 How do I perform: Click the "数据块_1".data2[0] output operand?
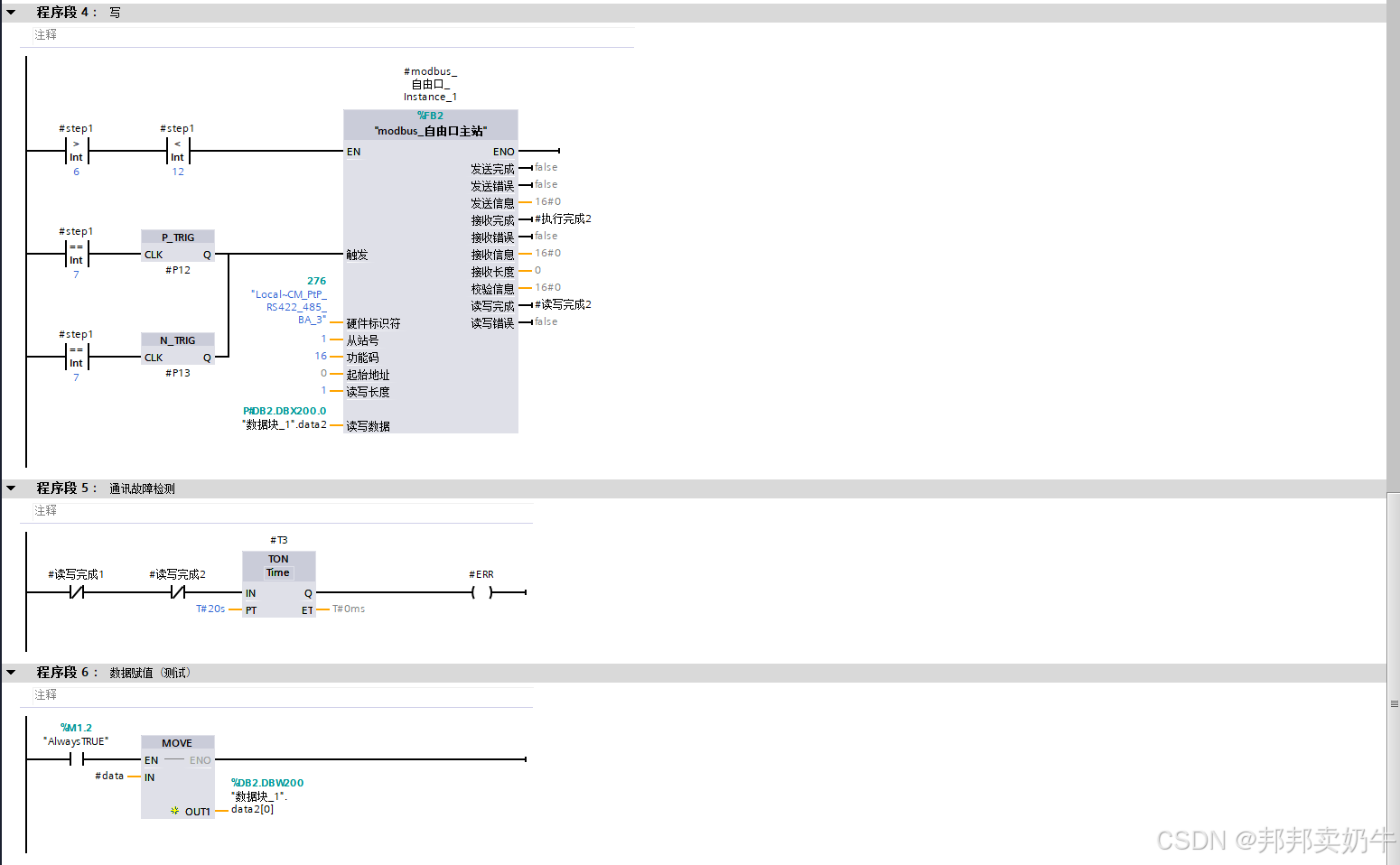click(x=259, y=803)
